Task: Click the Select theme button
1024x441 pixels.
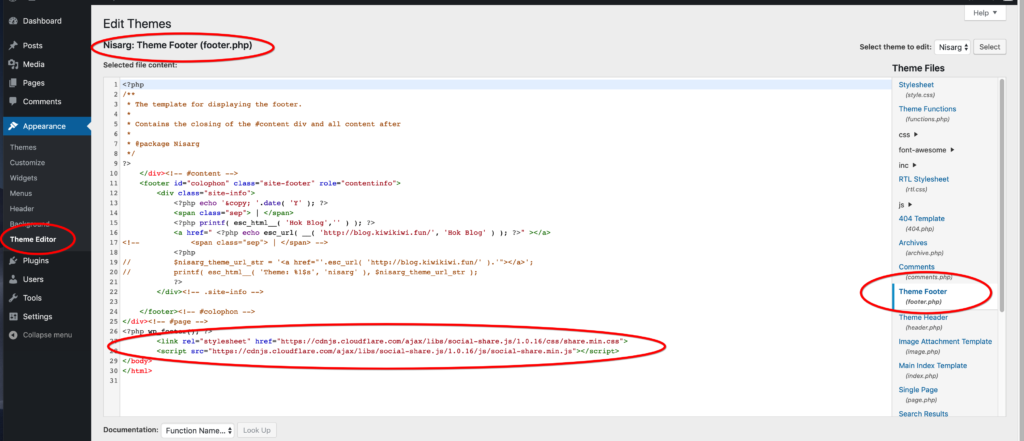Action: pos(989,47)
